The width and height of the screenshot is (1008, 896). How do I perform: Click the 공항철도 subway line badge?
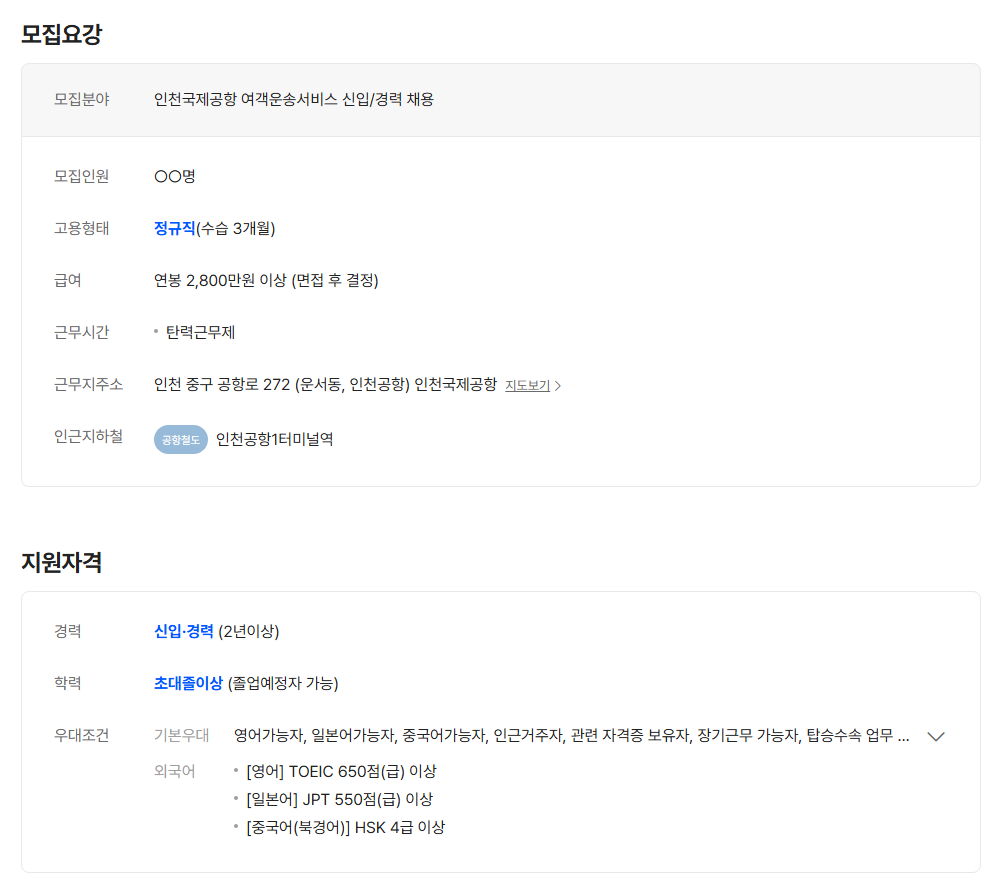tap(180, 439)
